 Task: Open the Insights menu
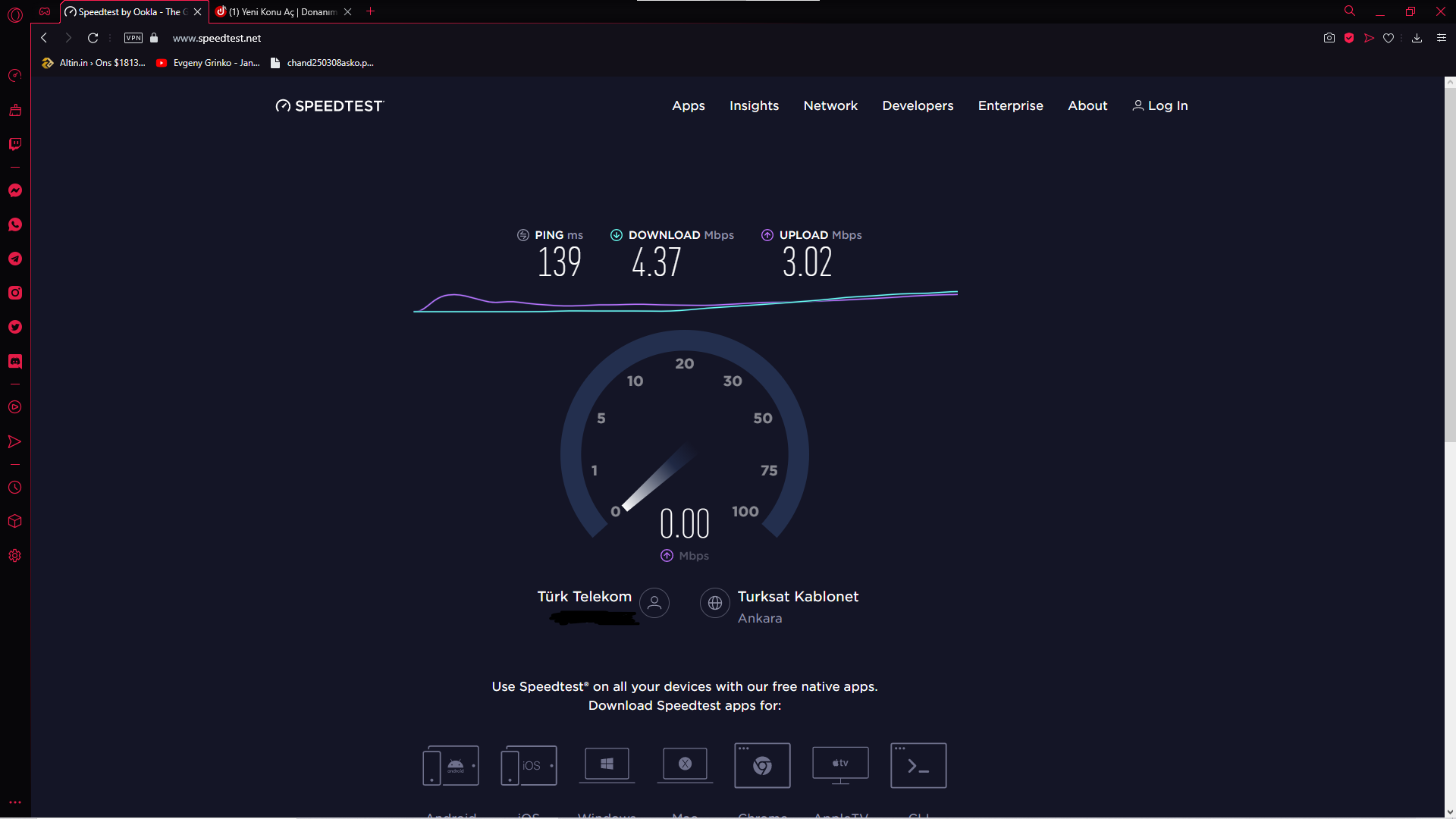coord(754,106)
